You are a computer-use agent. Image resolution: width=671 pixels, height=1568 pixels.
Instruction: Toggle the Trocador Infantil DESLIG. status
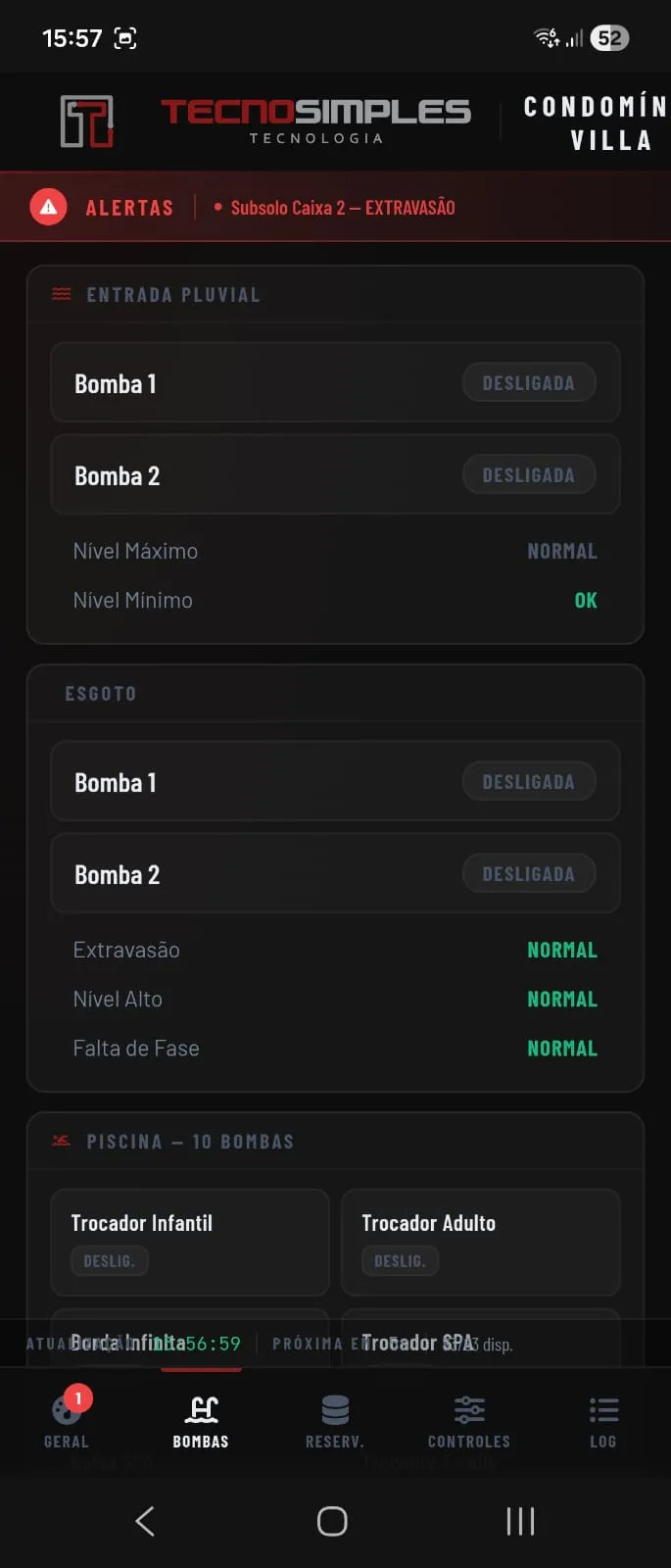point(109,1261)
